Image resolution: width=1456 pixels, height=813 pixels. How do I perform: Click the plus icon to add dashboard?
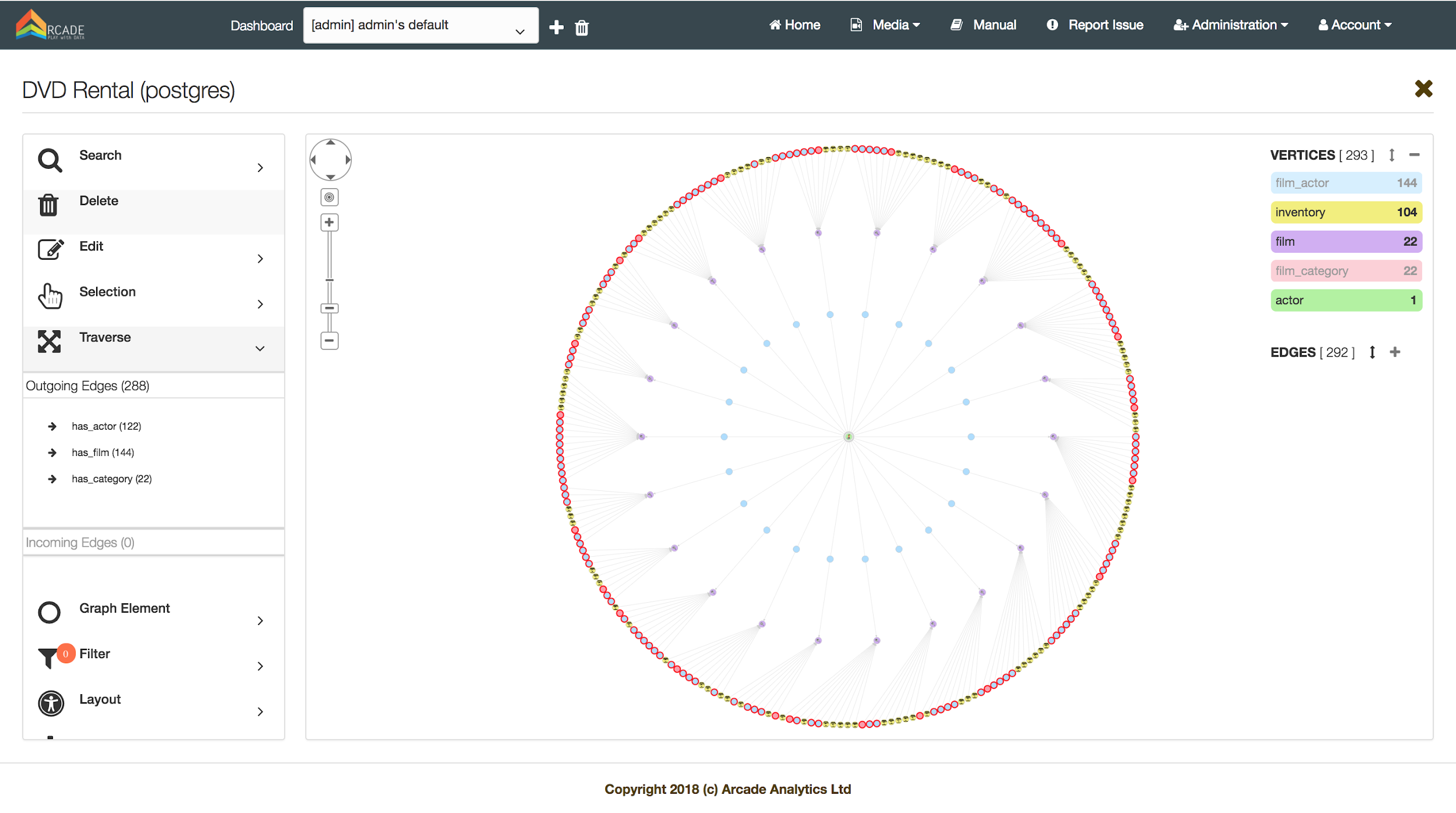tap(556, 27)
